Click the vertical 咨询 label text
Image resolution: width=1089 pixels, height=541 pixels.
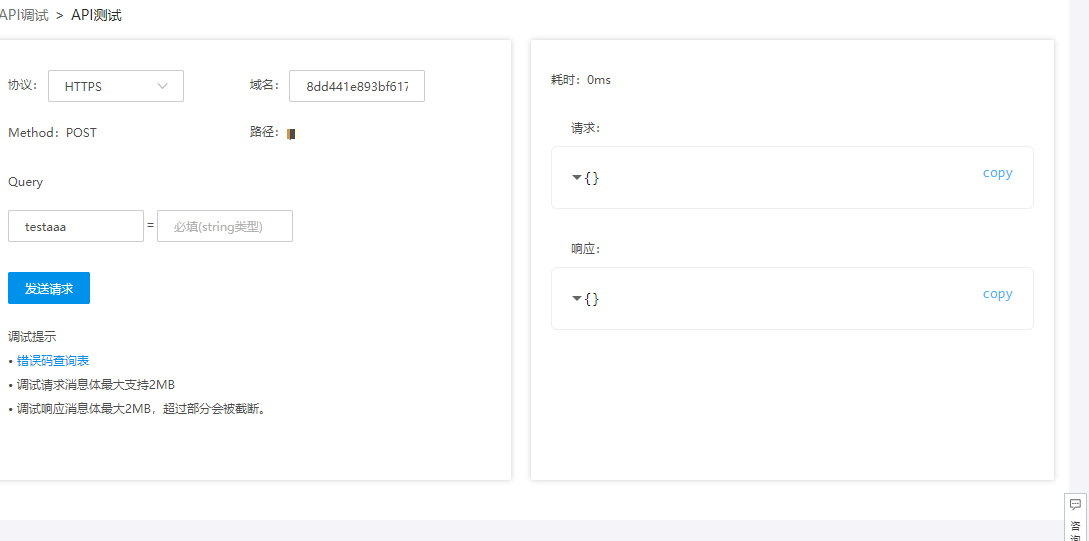click(1075, 528)
